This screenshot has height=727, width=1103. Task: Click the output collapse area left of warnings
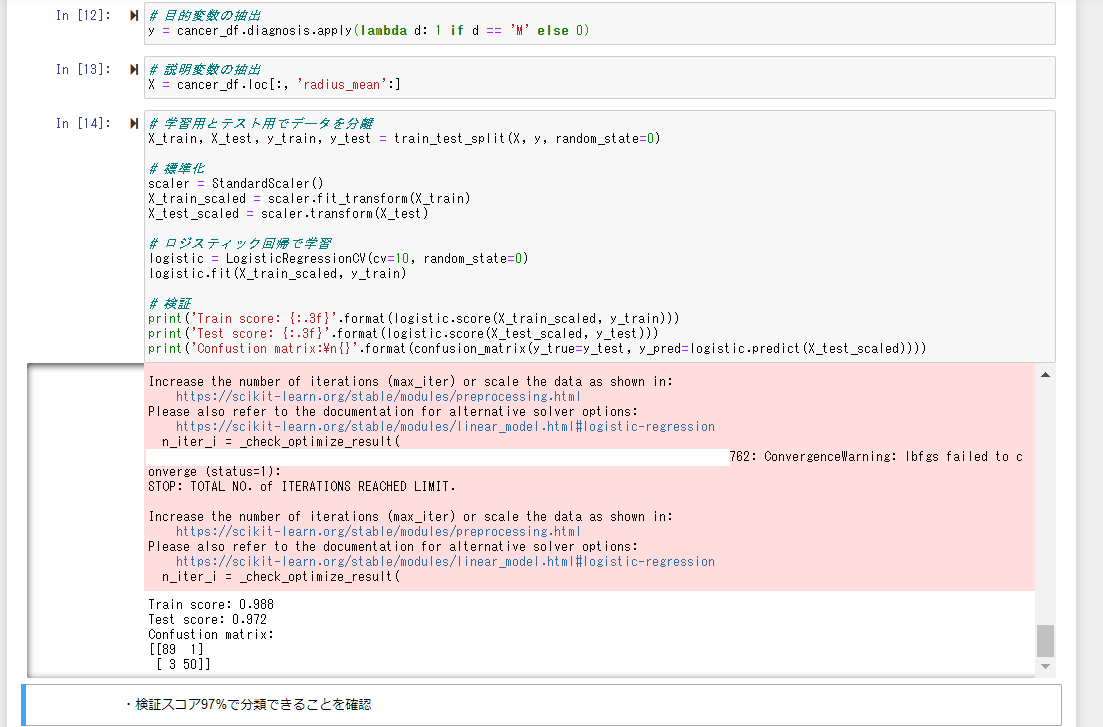coord(86,521)
